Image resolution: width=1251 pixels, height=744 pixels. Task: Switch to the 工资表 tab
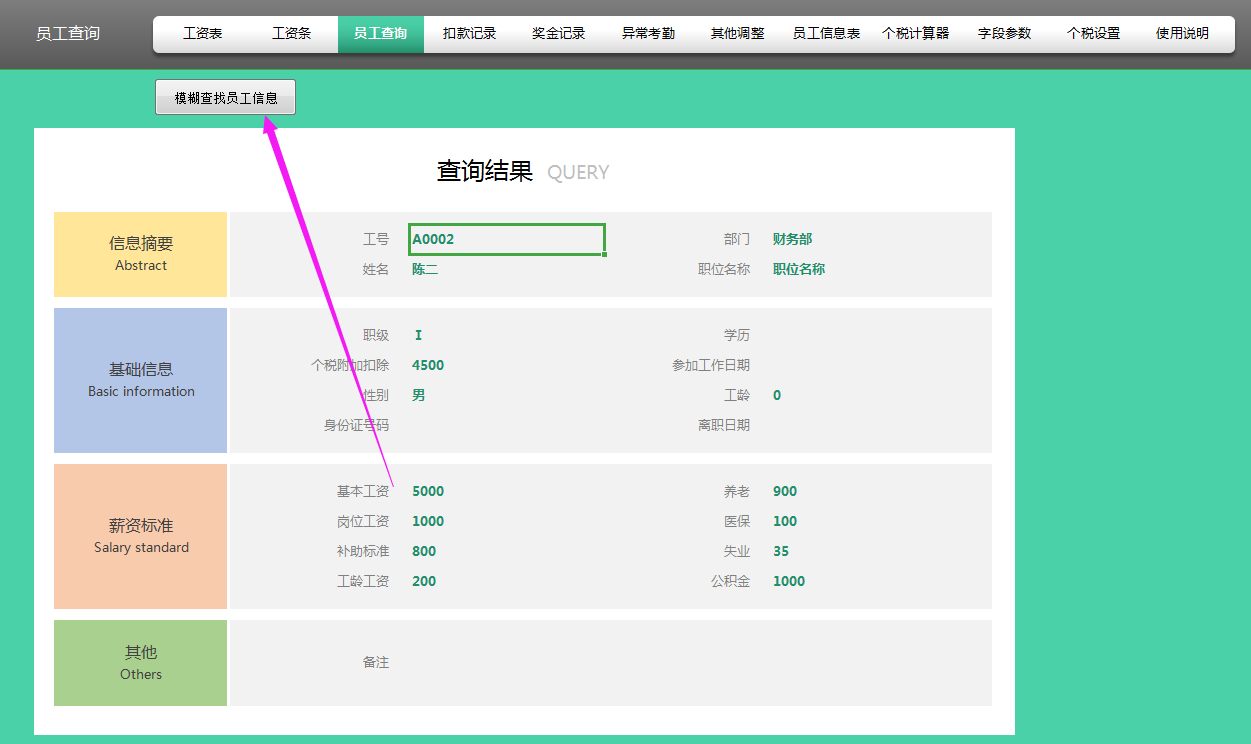pos(203,32)
